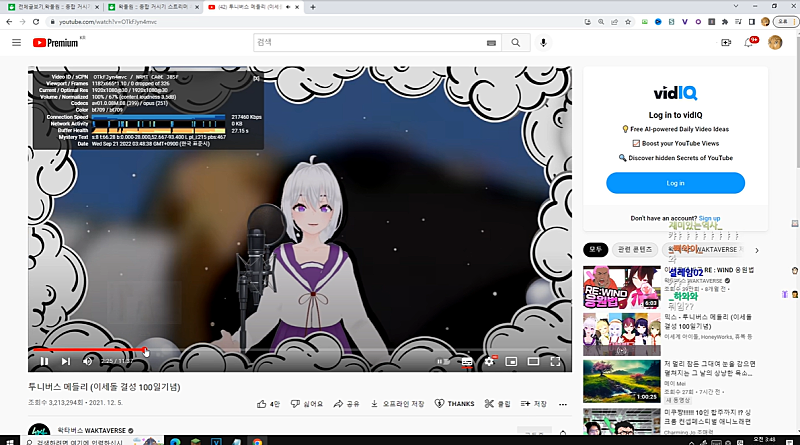Open the 1:00:25 landscape video thumbnail
The width and height of the screenshot is (800, 445).
622,381
